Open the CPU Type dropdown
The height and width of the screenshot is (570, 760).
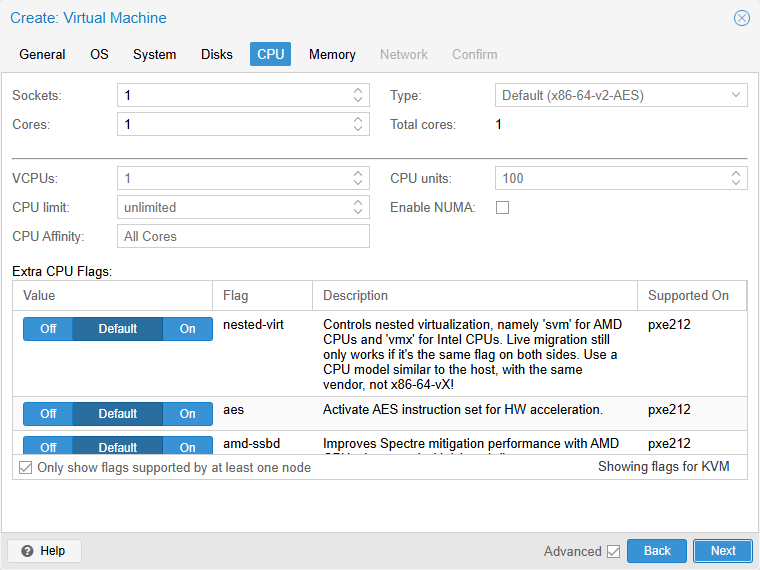[x=736, y=95]
